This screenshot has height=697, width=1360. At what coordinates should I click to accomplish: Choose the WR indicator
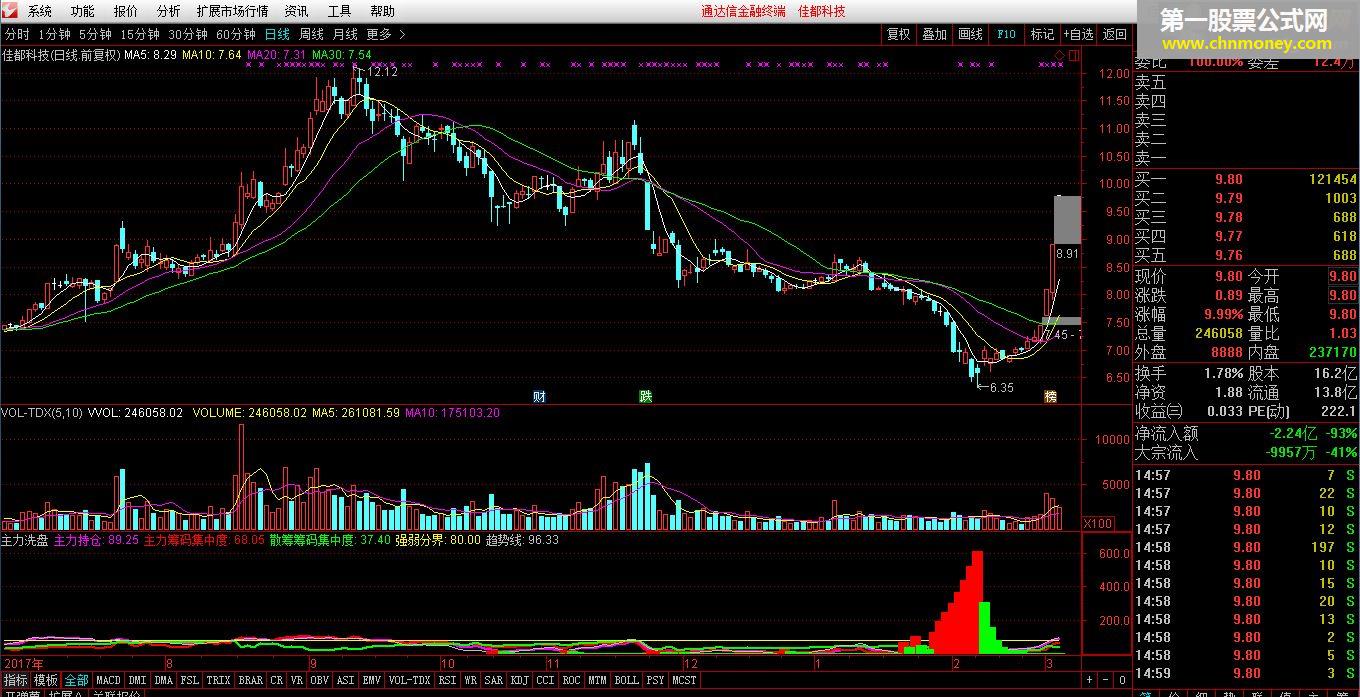click(x=471, y=681)
